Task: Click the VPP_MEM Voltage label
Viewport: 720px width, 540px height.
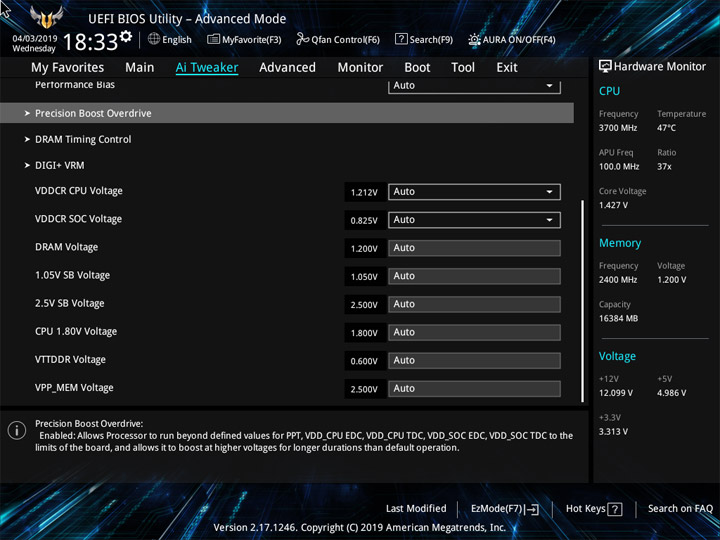Action: [x=74, y=388]
